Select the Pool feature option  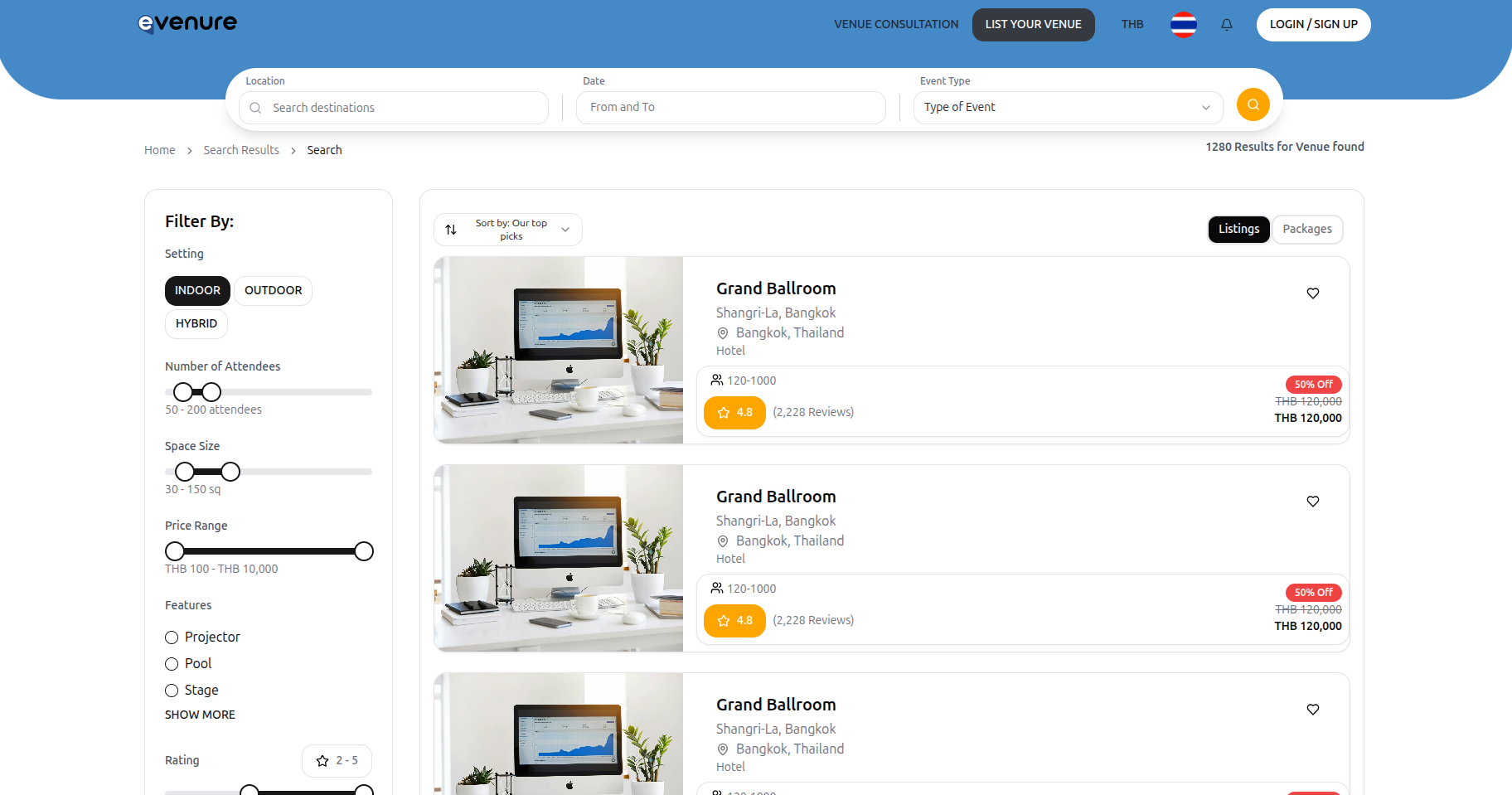(x=172, y=663)
